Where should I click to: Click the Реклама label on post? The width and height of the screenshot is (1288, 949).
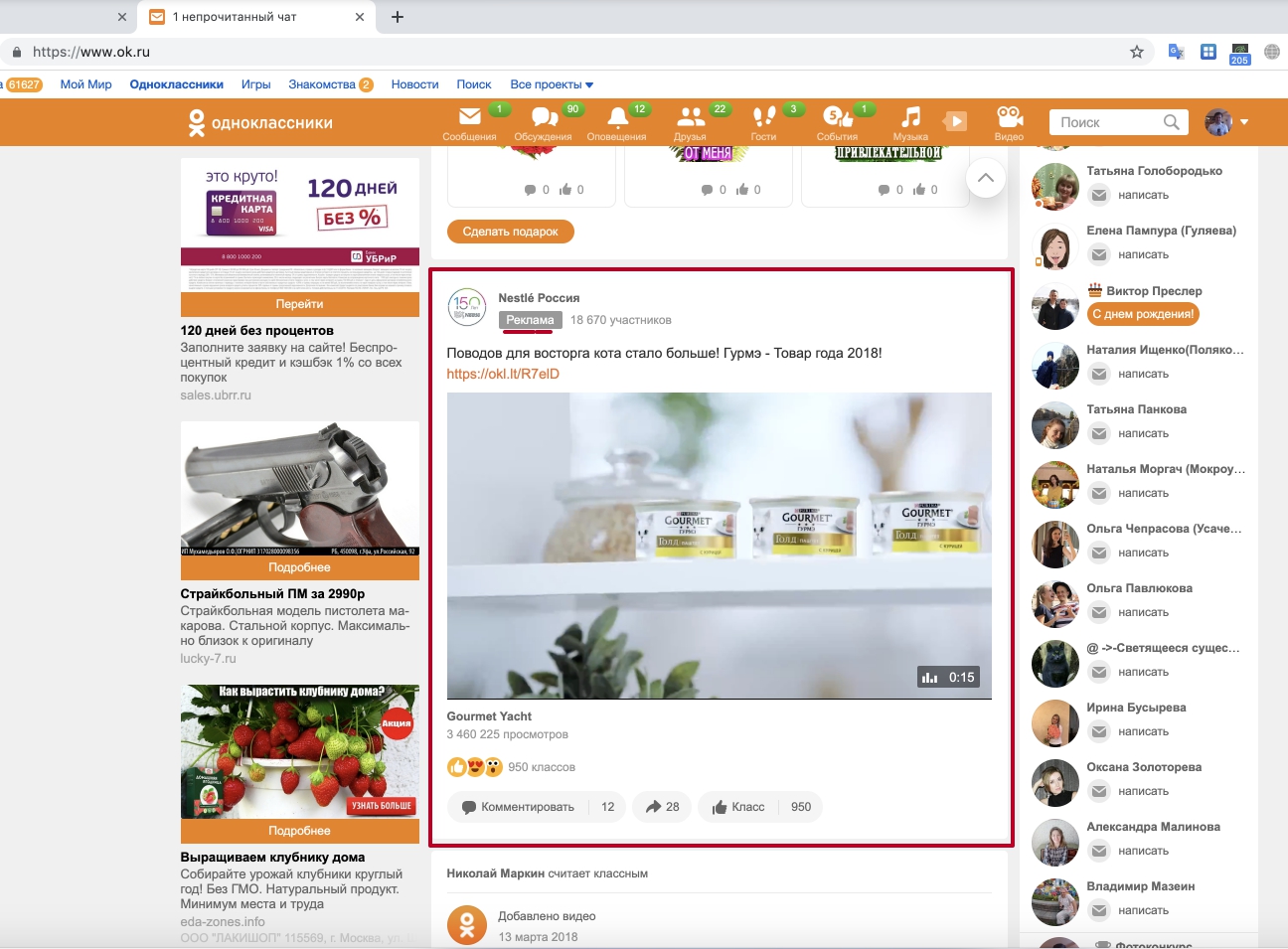[530, 320]
